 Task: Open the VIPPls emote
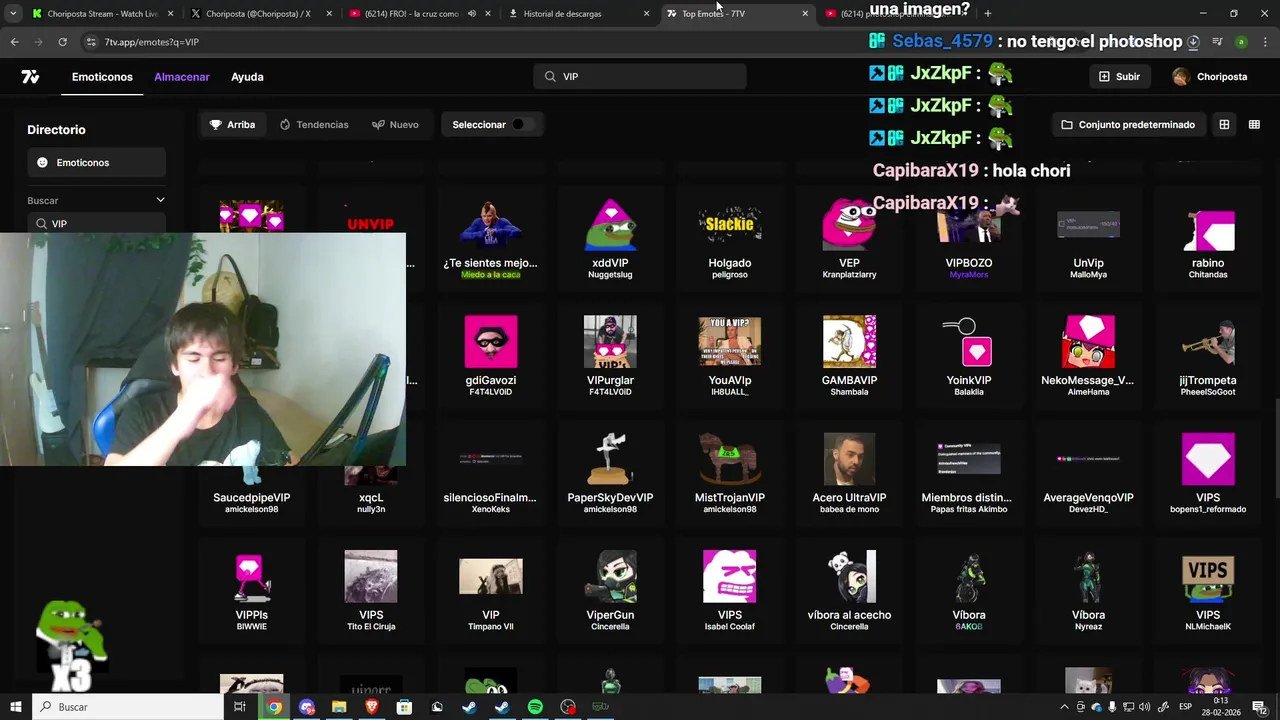[251, 591]
